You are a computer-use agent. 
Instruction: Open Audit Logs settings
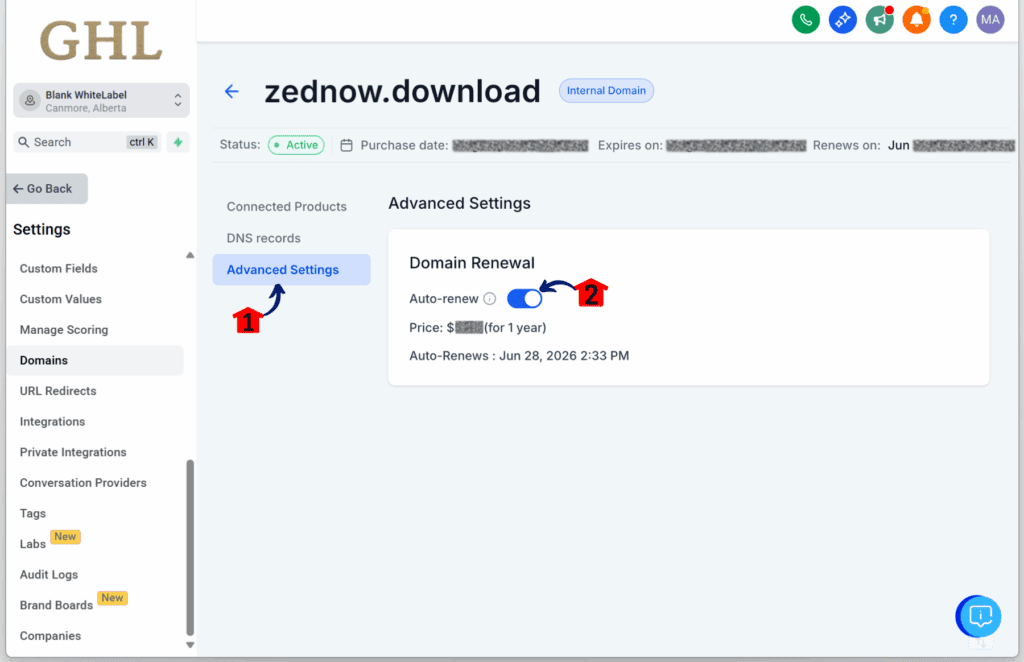pyautogui.click(x=49, y=575)
